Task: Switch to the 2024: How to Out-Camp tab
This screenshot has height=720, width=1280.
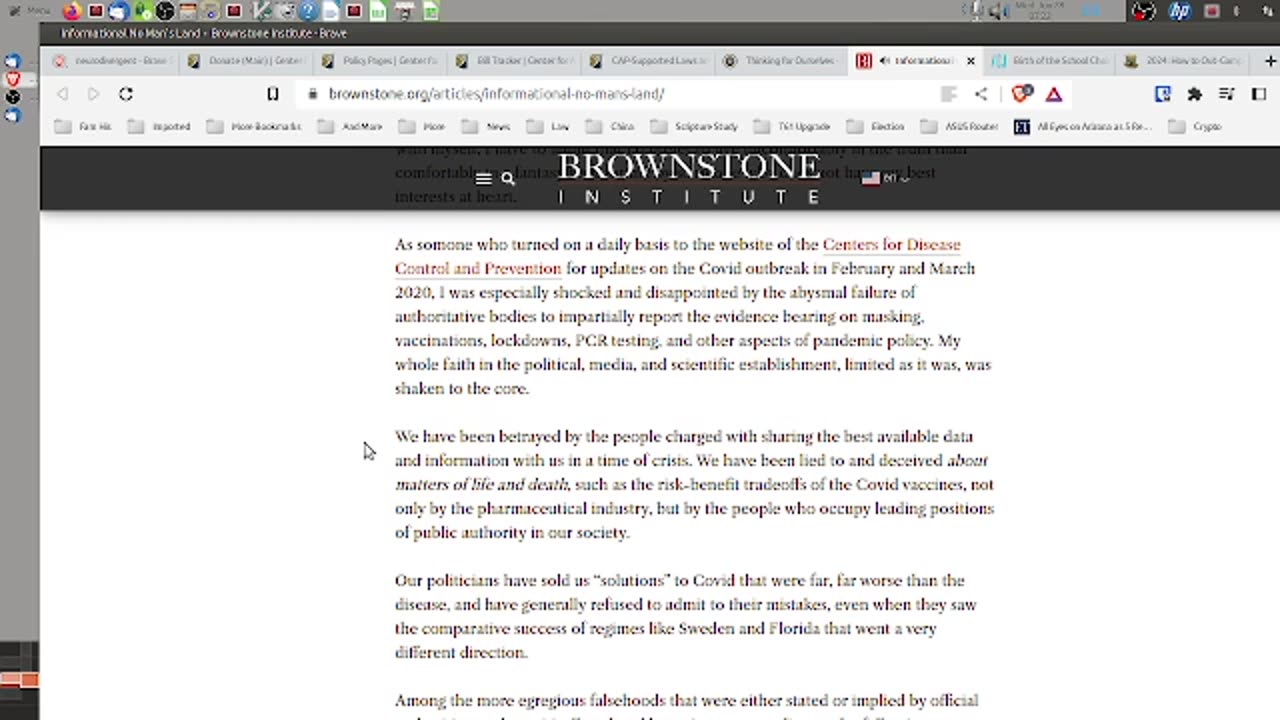Action: [x=1183, y=61]
